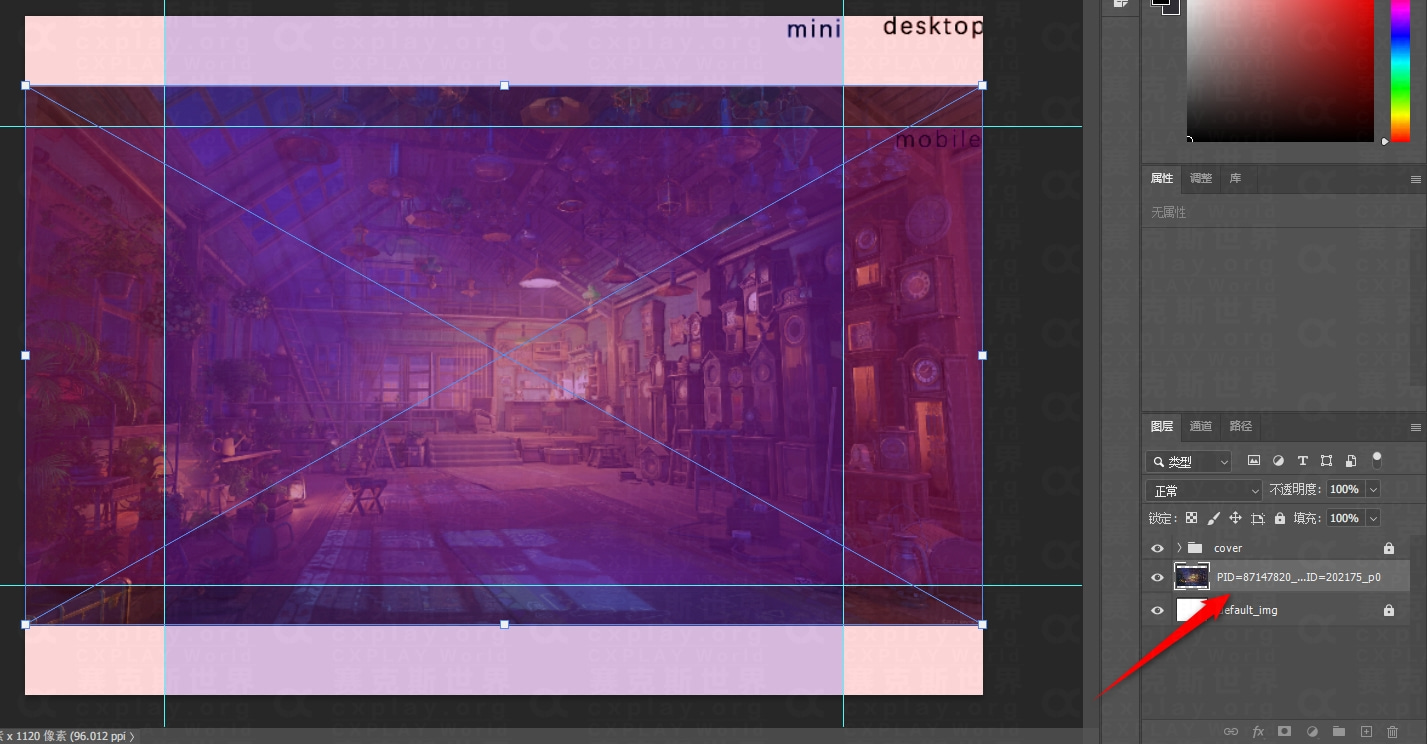Filter layers by smart object kind
1427x744 pixels.
[x=1351, y=461]
